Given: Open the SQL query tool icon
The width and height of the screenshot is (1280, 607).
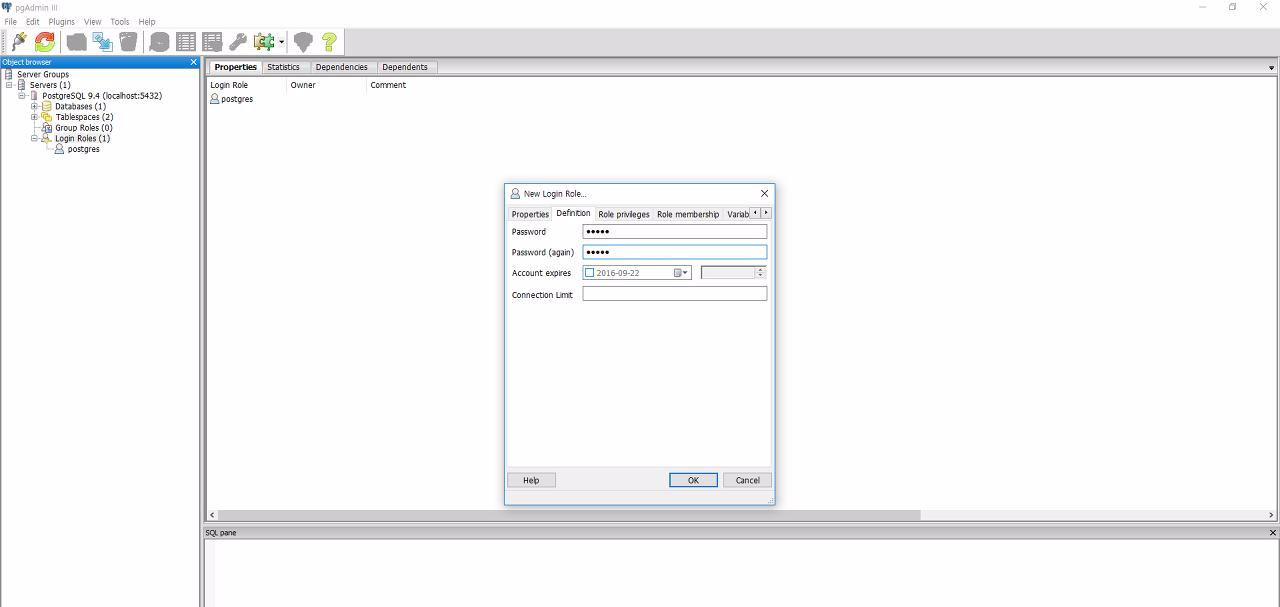Looking at the screenshot, I should [160, 42].
